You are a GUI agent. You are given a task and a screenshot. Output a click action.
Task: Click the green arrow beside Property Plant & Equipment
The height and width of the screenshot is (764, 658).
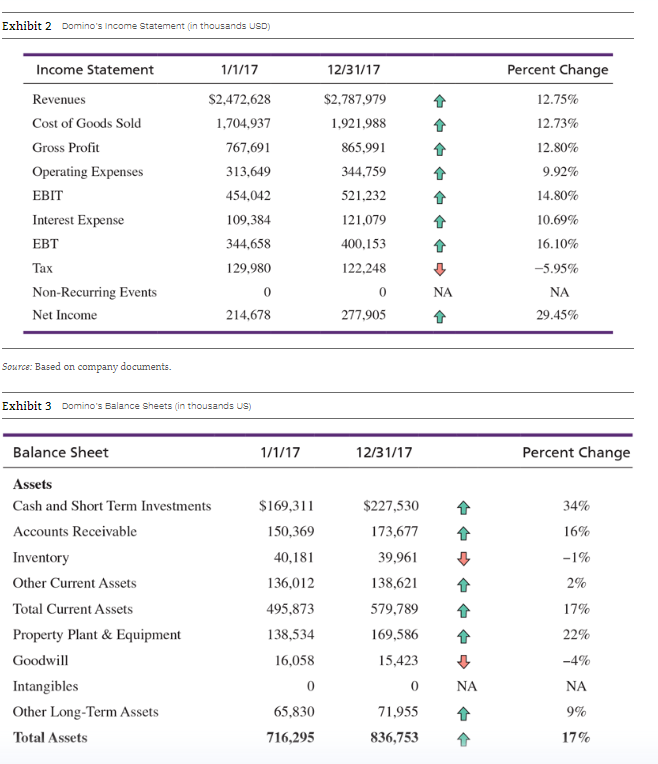(x=463, y=636)
